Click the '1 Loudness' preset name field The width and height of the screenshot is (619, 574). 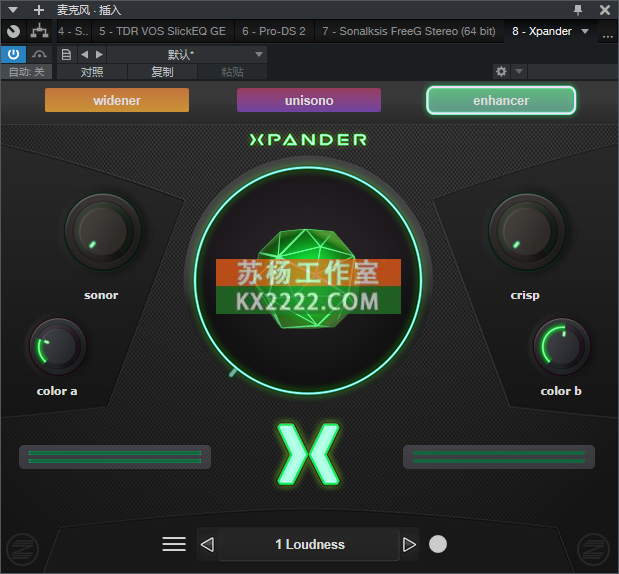click(309, 544)
